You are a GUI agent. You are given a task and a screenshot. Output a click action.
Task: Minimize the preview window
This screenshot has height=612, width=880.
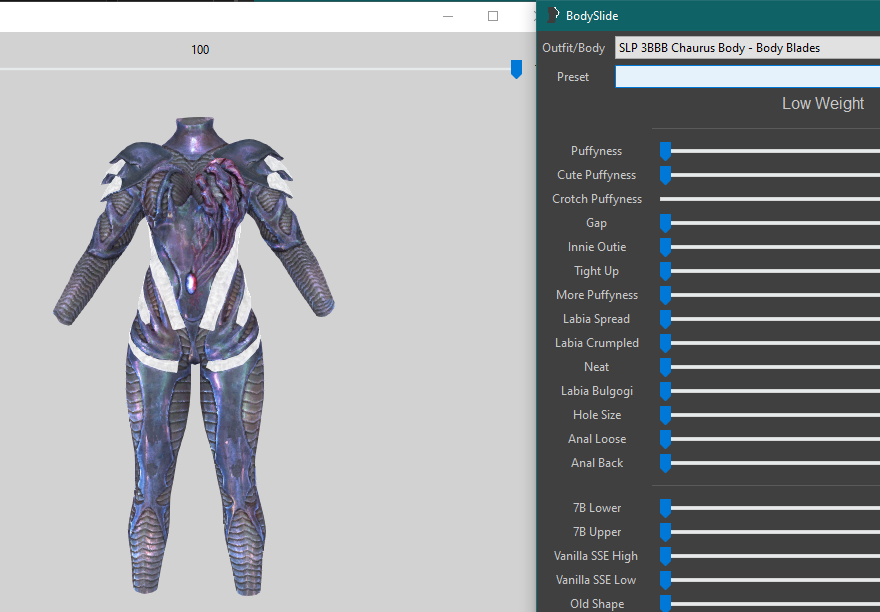point(448,16)
